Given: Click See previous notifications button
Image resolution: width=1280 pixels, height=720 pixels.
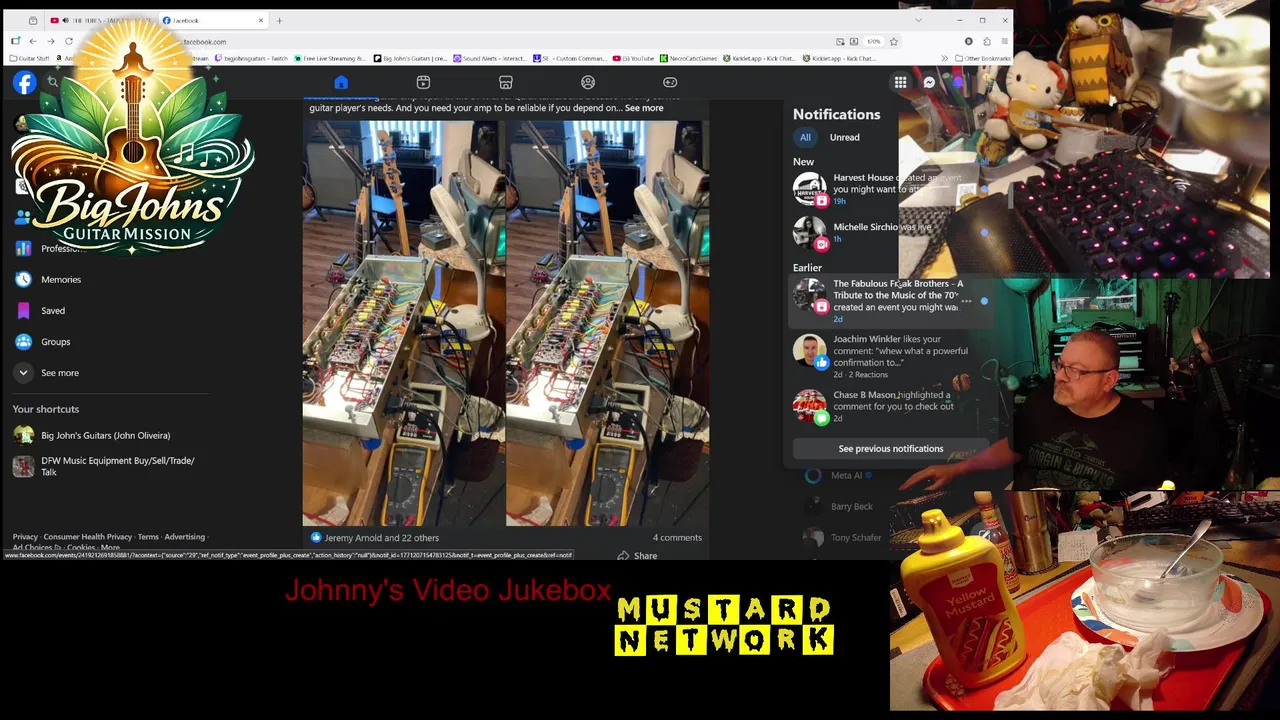Looking at the screenshot, I should [891, 449].
